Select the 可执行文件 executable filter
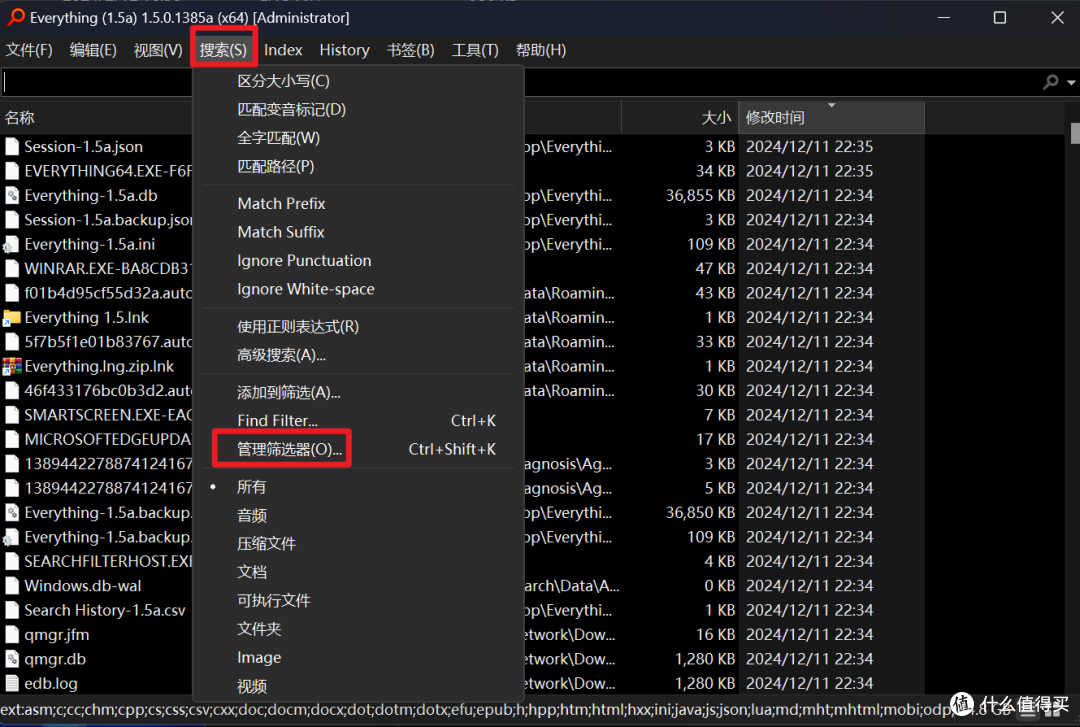The image size is (1080, 727). [358, 601]
